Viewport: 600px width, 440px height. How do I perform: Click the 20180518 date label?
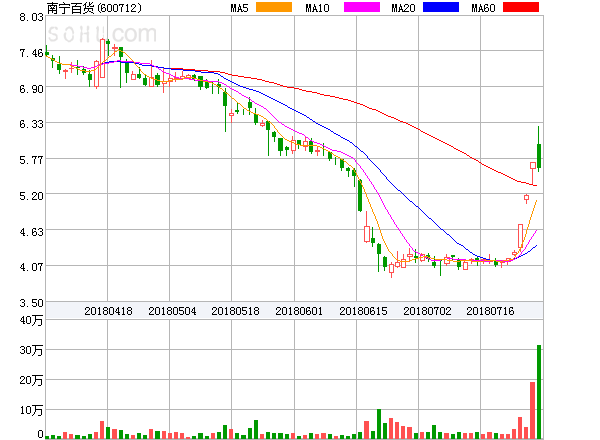[235, 311]
